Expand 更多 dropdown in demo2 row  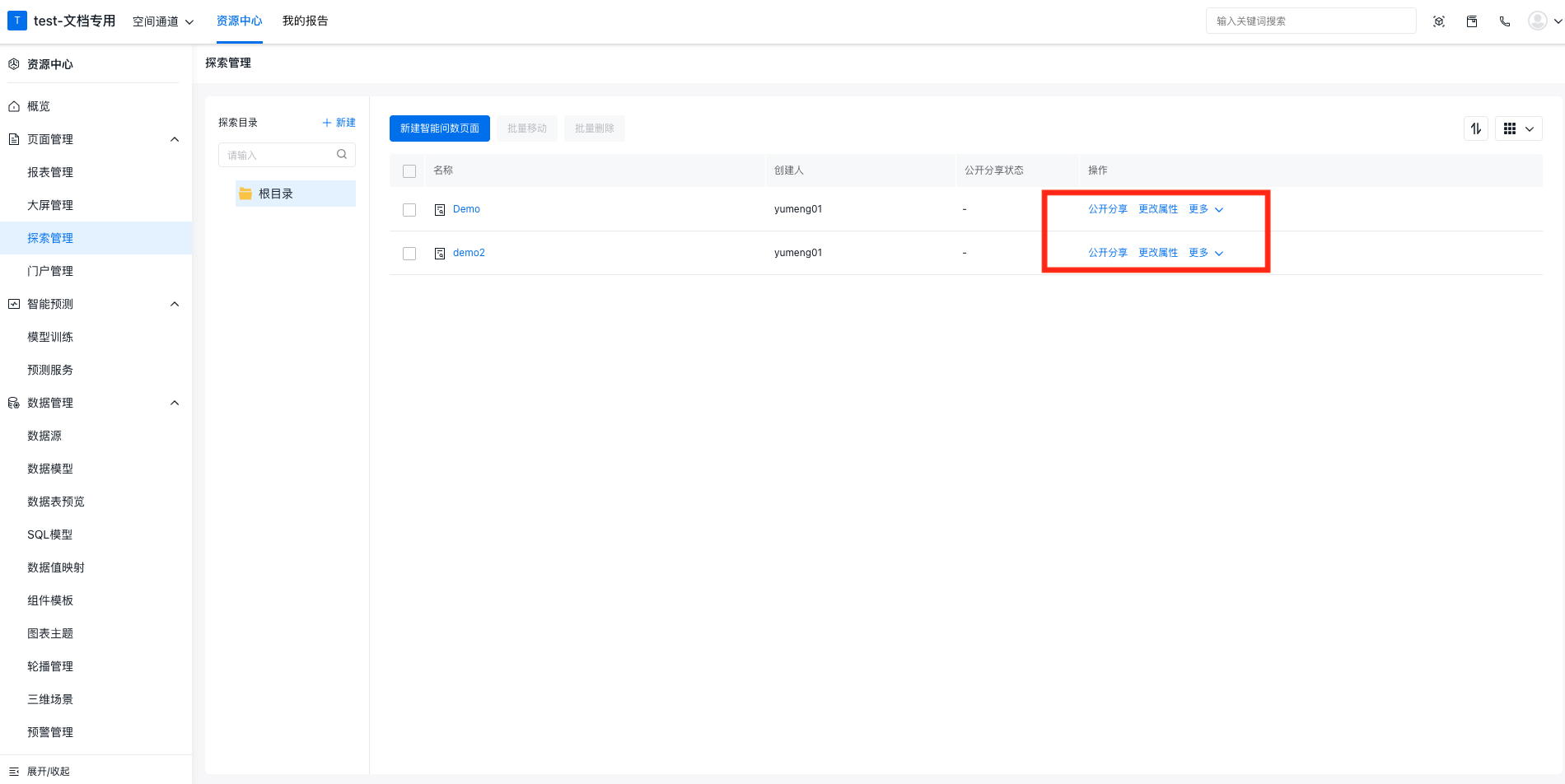tap(1206, 253)
